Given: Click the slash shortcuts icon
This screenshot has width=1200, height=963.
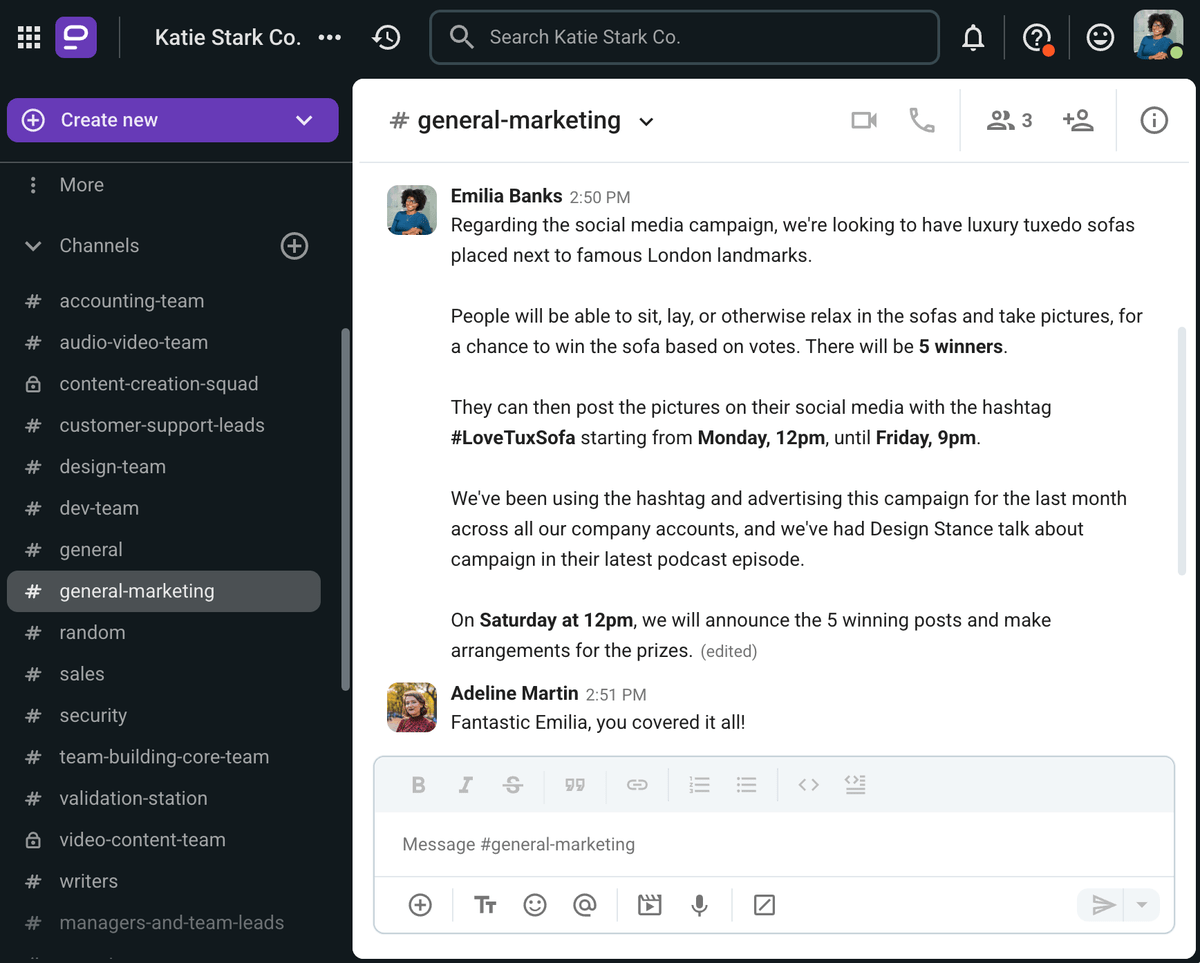Looking at the screenshot, I should 764,905.
